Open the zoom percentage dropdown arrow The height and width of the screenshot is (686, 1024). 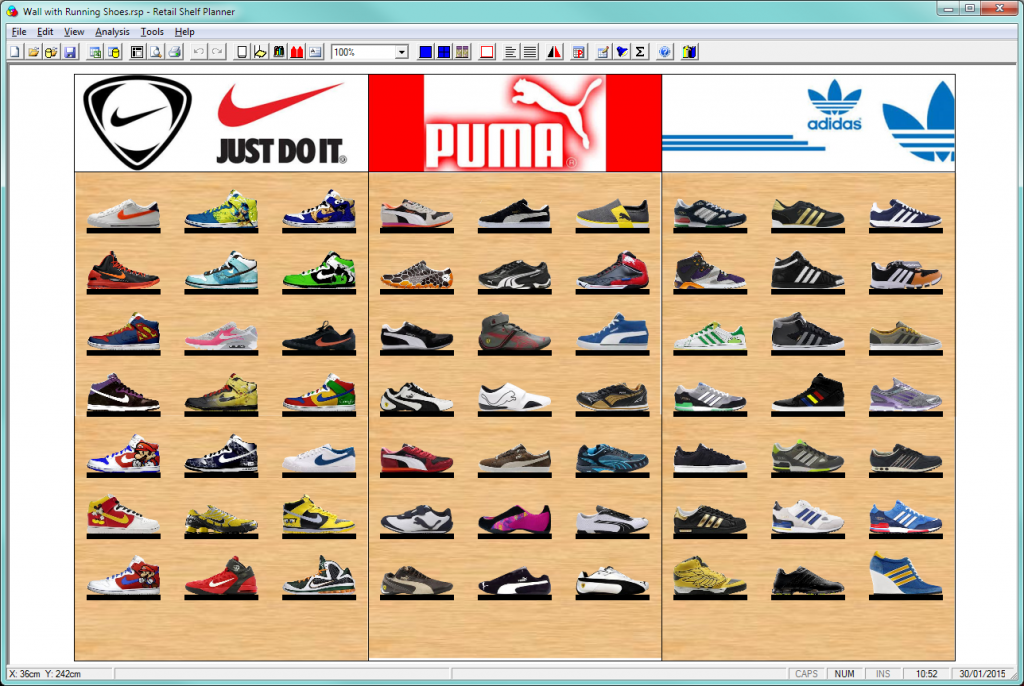tap(402, 52)
